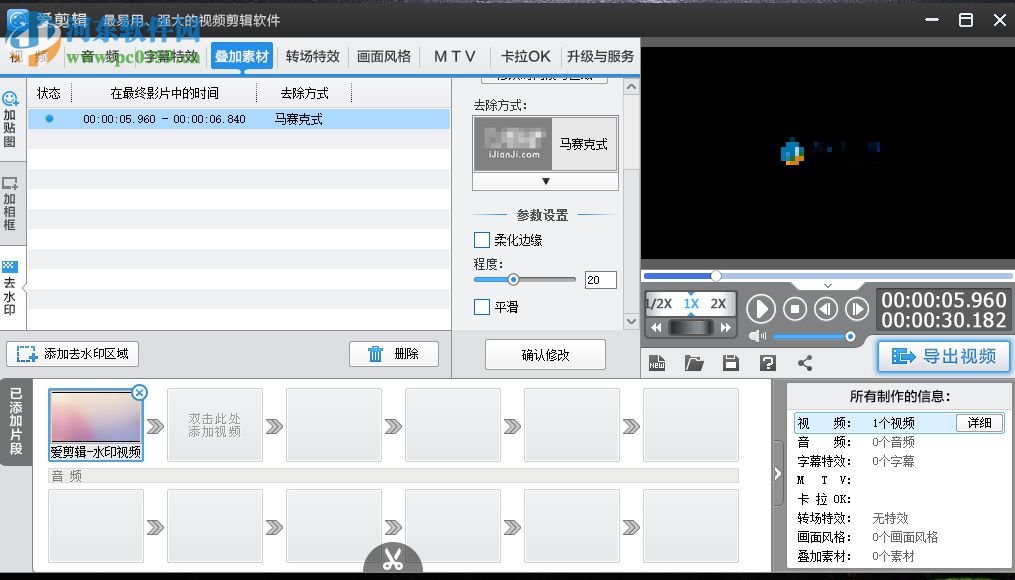Screen dimensions: 1015x580
Task: Save the project with the floppy disk icon
Action: pyautogui.click(x=731, y=363)
